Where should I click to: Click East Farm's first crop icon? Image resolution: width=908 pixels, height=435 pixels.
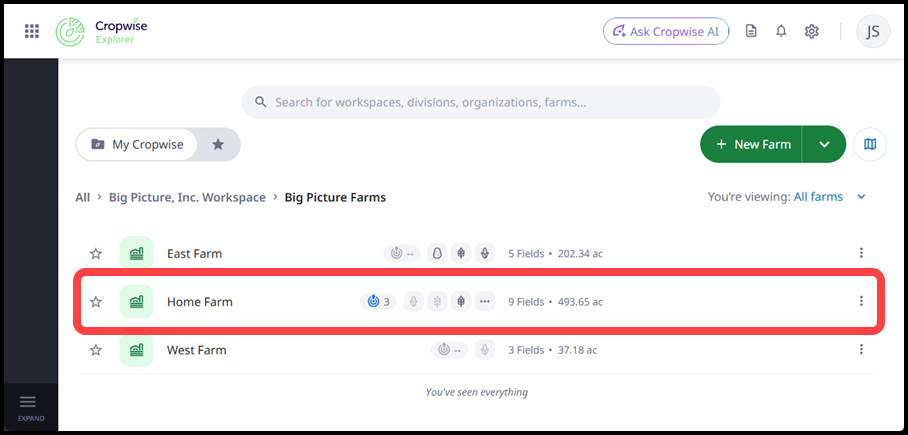point(437,253)
